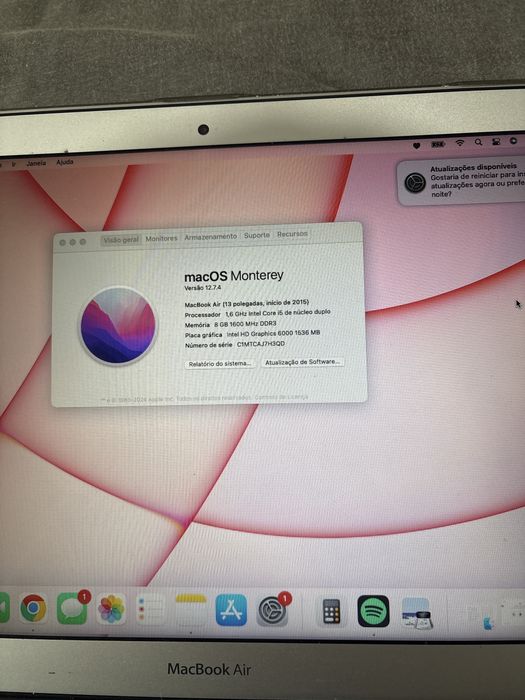The width and height of the screenshot is (525, 700).
Task: Open the Suporte tab
Action: point(257,235)
